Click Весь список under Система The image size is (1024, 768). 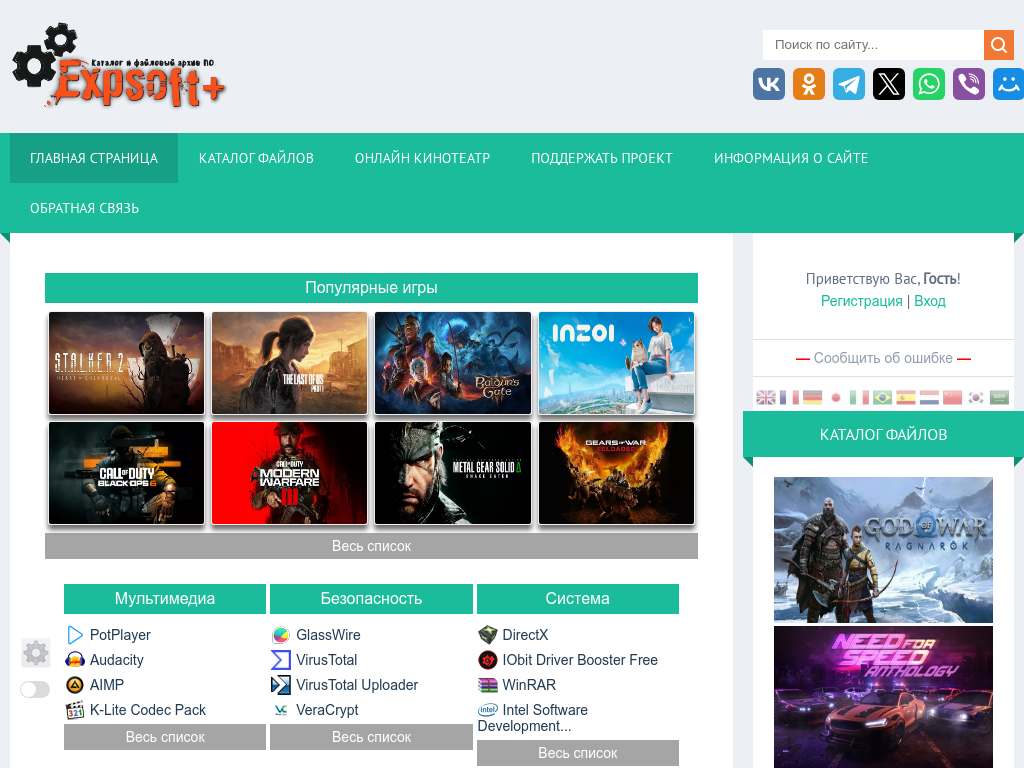[578, 753]
